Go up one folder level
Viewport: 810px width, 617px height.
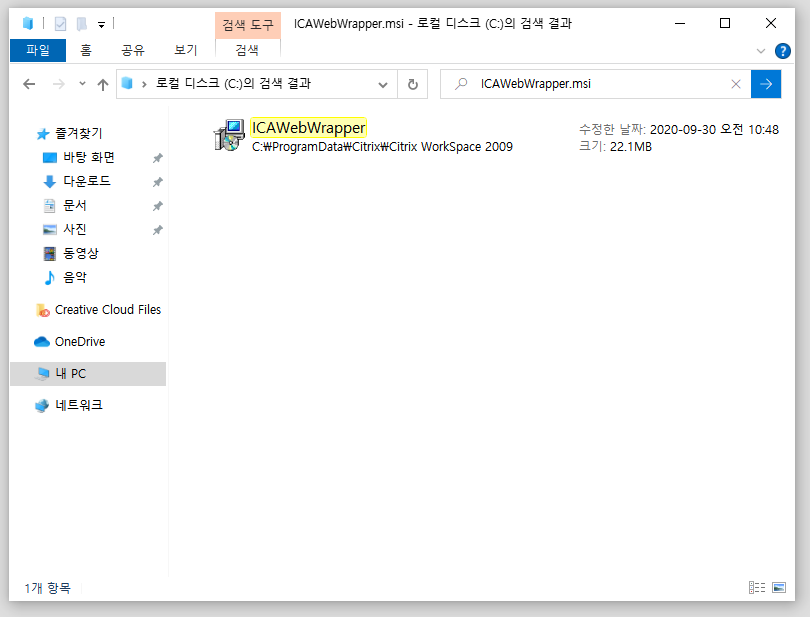[103, 84]
